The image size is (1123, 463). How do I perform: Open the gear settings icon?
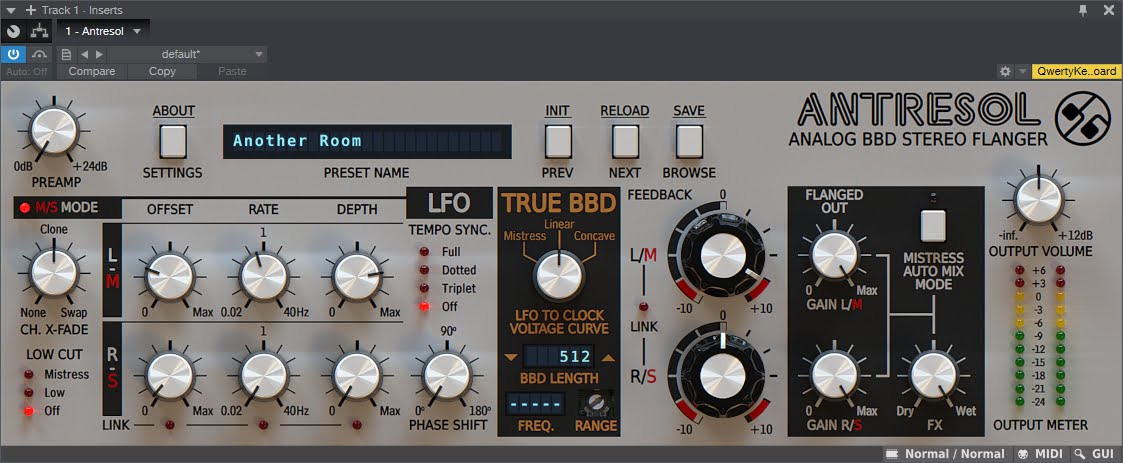tap(1005, 72)
